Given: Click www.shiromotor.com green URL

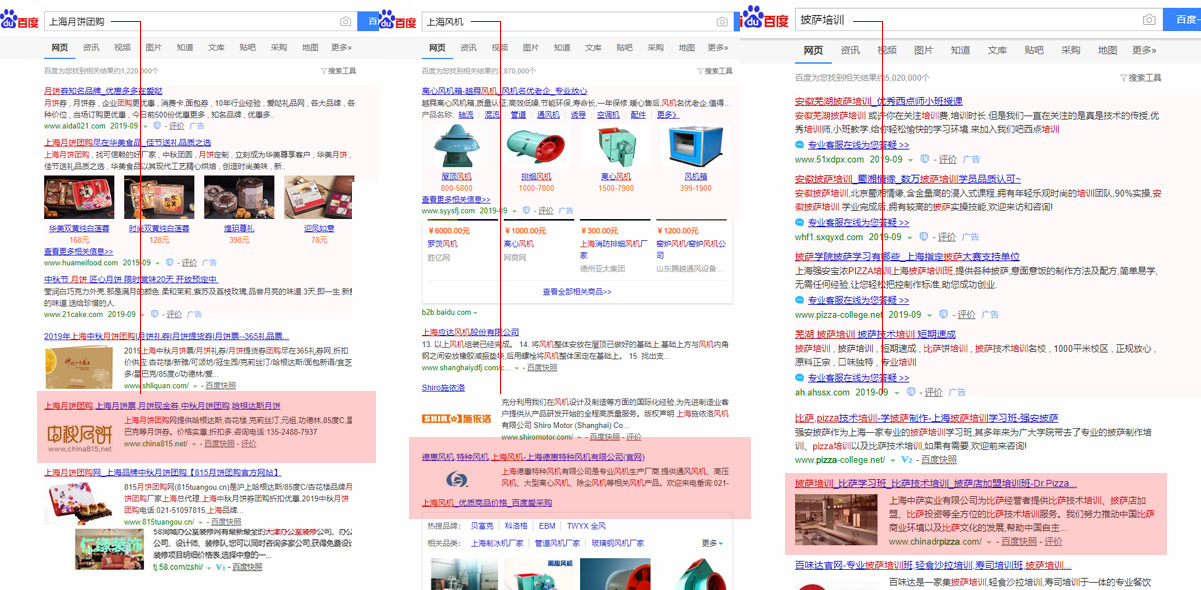Looking at the screenshot, I should click(x=539, y=437).
